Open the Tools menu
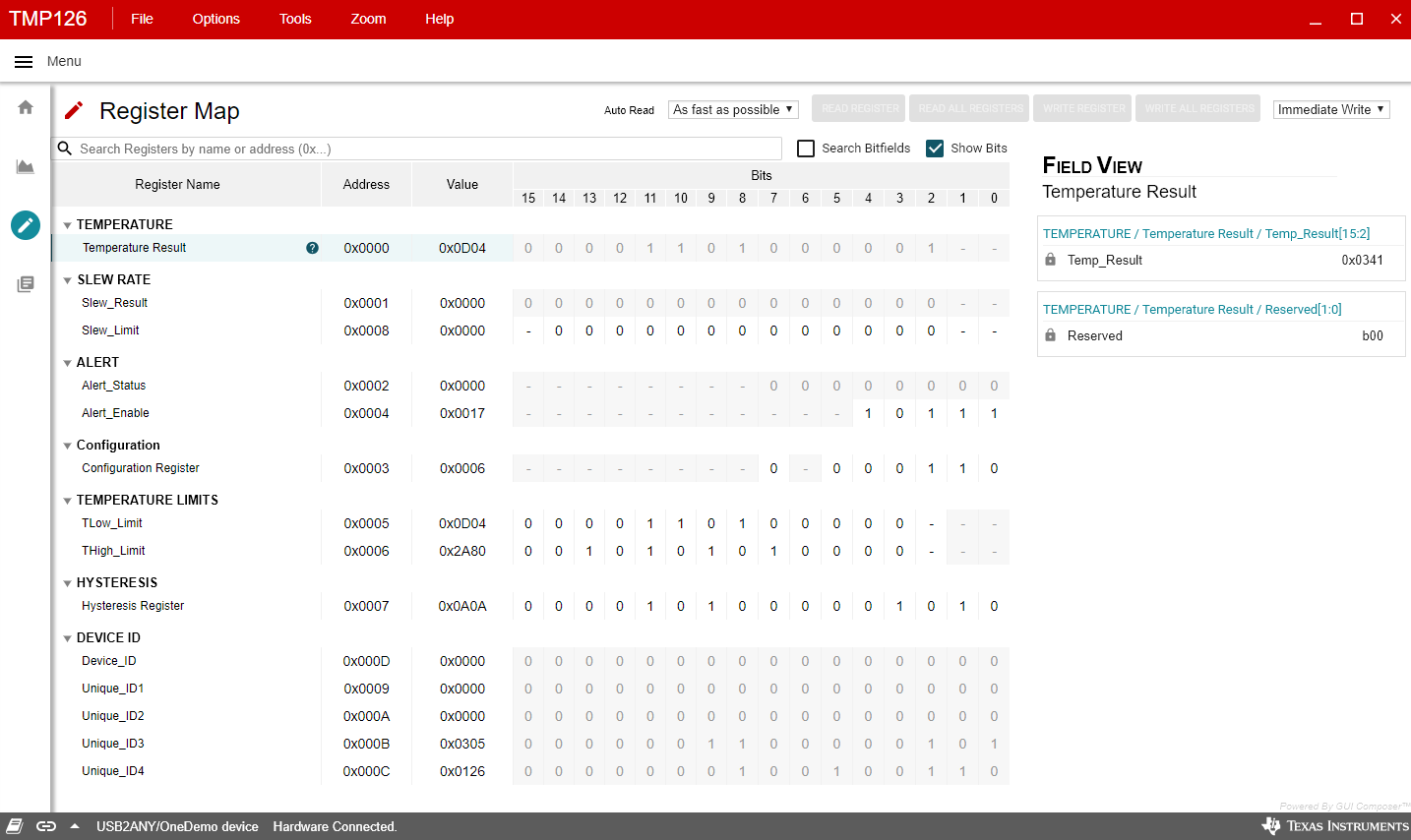The width and height of the screenshot is (1411, 840). (x=295, y=19)
